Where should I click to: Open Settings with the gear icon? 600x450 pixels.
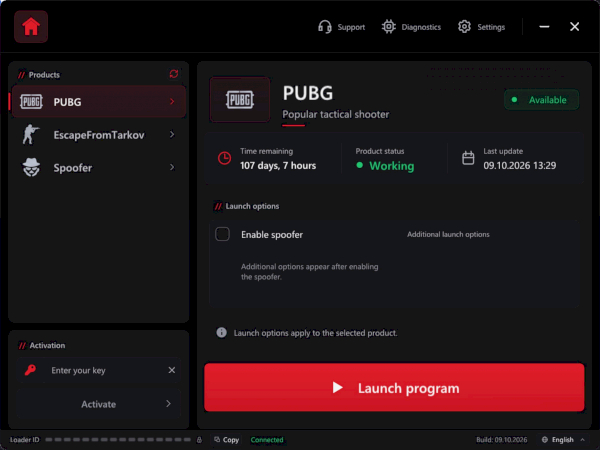coord(481,27)
